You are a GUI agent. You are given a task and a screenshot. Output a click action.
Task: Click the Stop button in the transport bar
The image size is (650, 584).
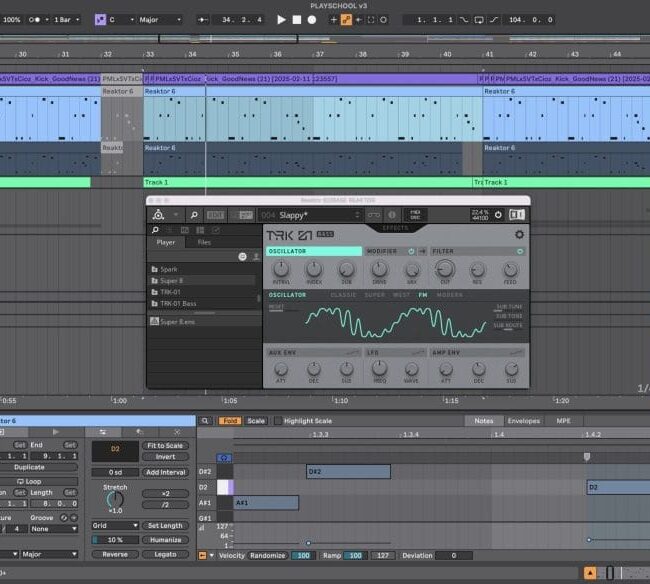[x=299, y=19]
